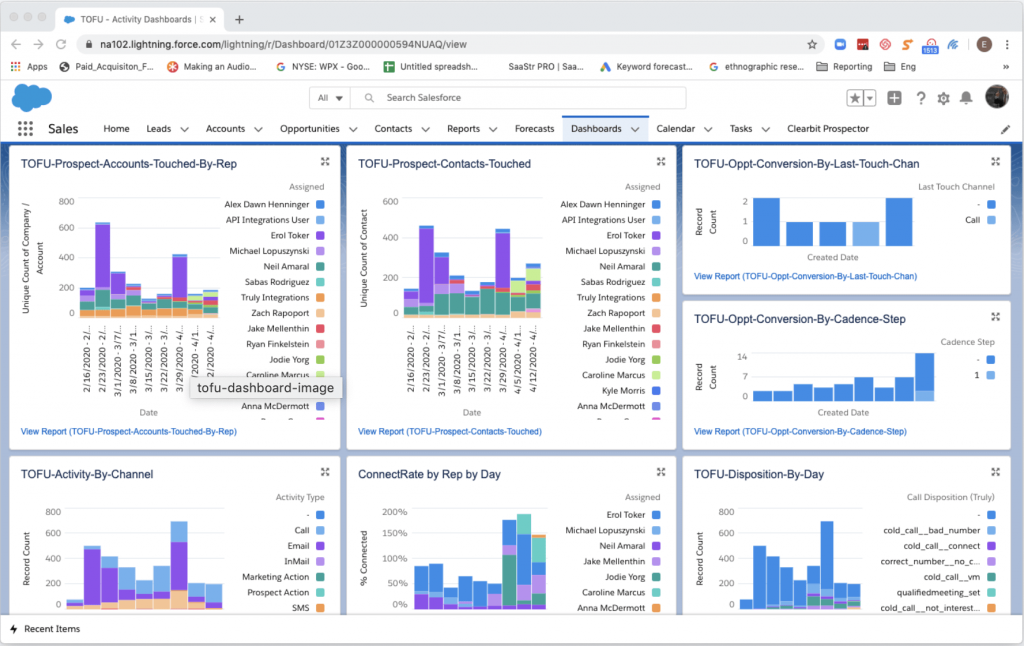Open View Report link for TOFU-Prospect-Contacts-Touched
The image size is (1024, 646).
pyautogui.click(x=449, y=431)
